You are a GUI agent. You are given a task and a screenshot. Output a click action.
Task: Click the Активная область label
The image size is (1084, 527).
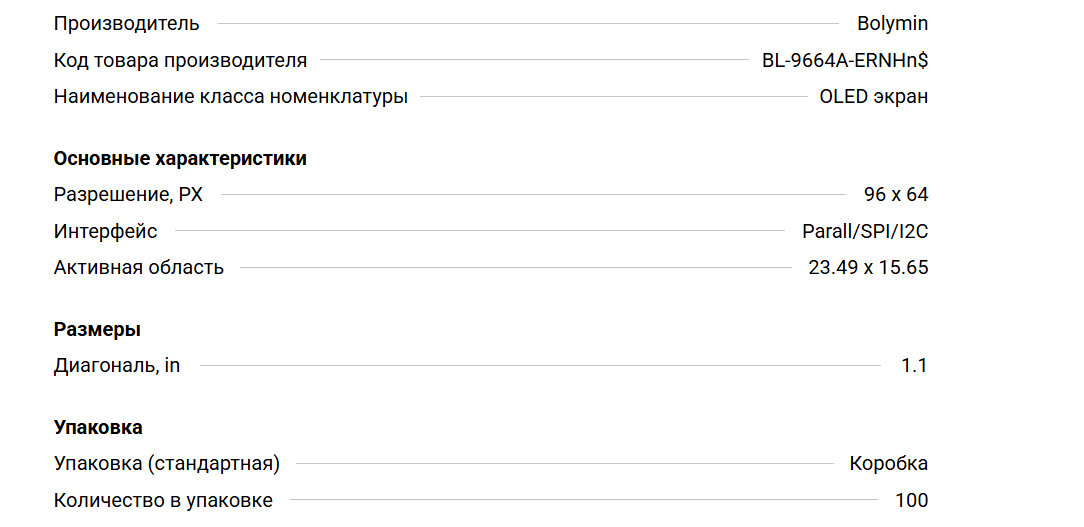tap(138, 268)
